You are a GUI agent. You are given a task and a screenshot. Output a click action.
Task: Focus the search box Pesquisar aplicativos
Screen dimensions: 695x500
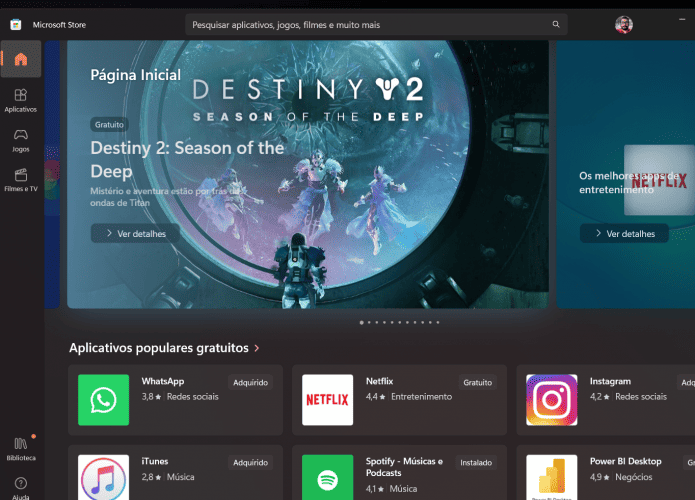[376, 25]
